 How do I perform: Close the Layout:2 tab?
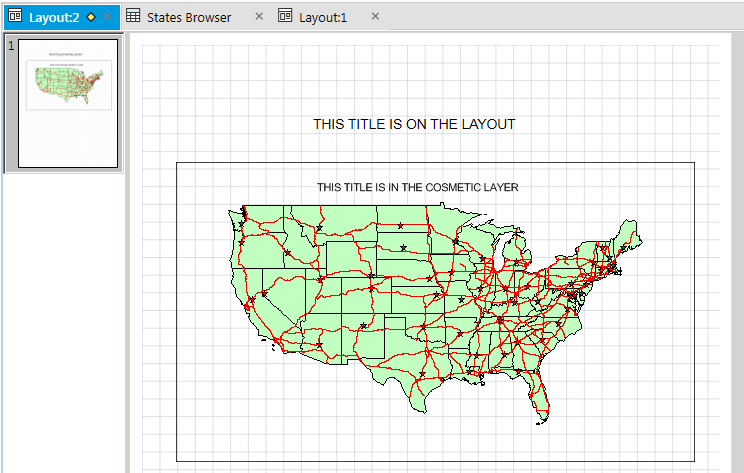coord(107,17)
